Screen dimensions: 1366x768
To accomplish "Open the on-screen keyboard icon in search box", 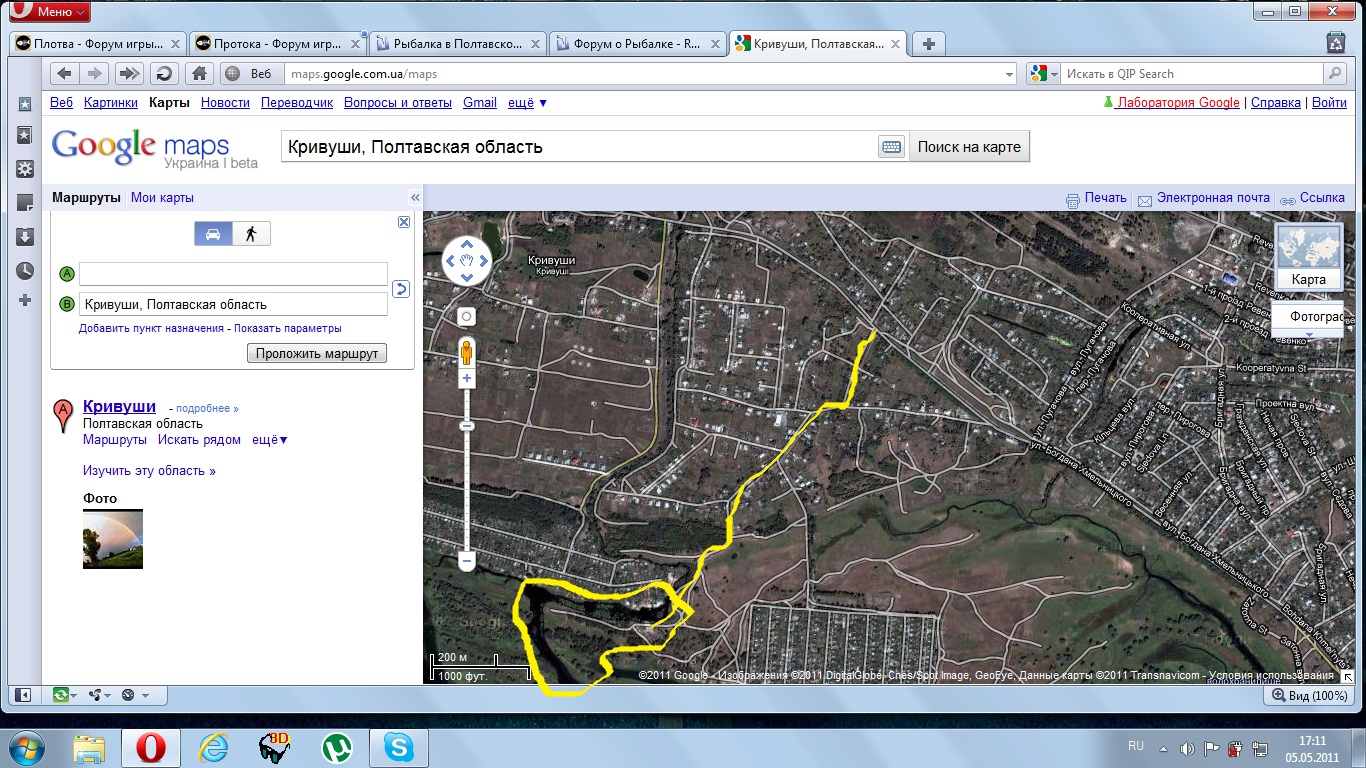I will click(x=891, y=147).
